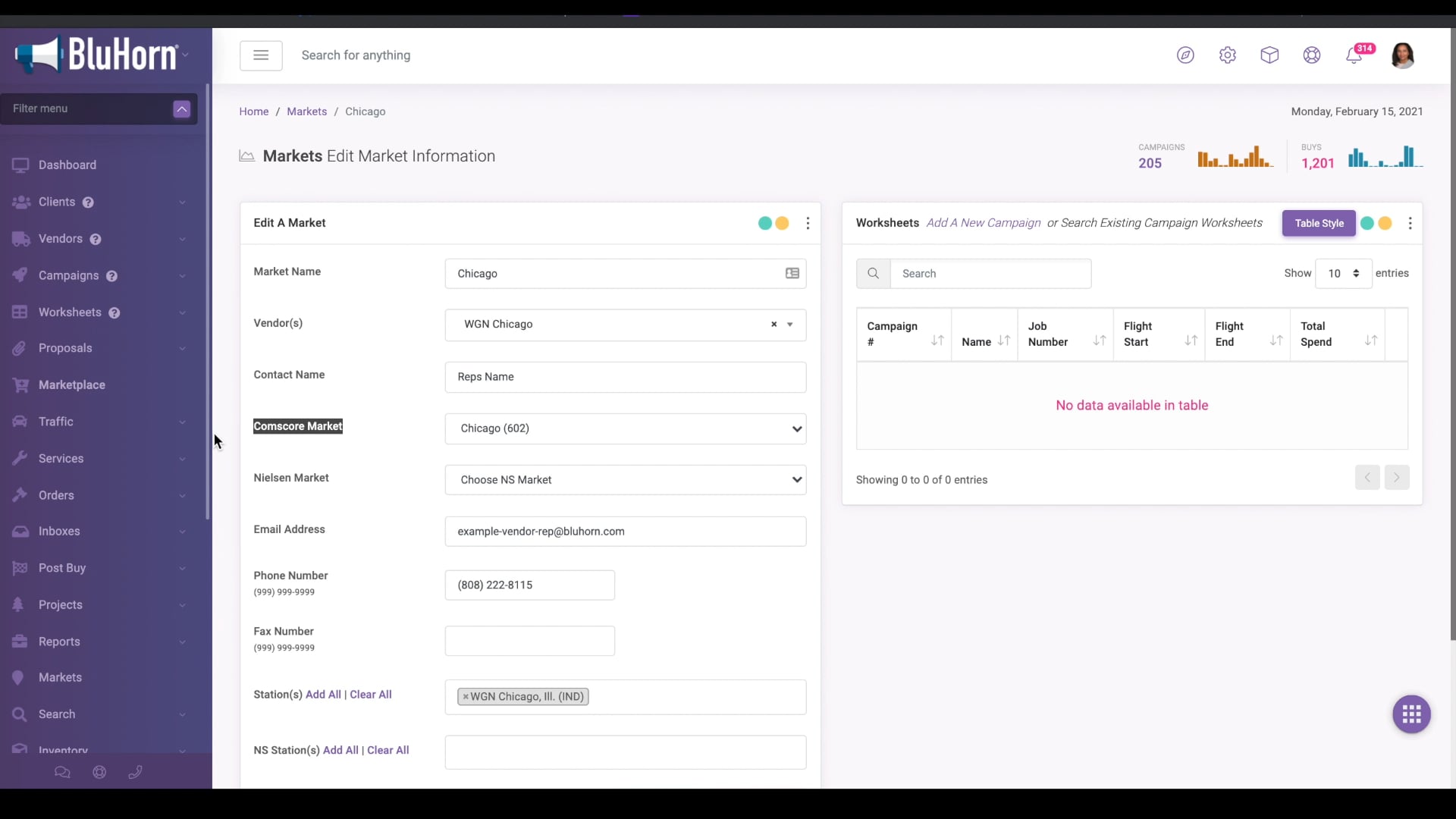Click the compass icon in top bar
Screen dimensions: 1456x819
click(x=1185, y=55)
